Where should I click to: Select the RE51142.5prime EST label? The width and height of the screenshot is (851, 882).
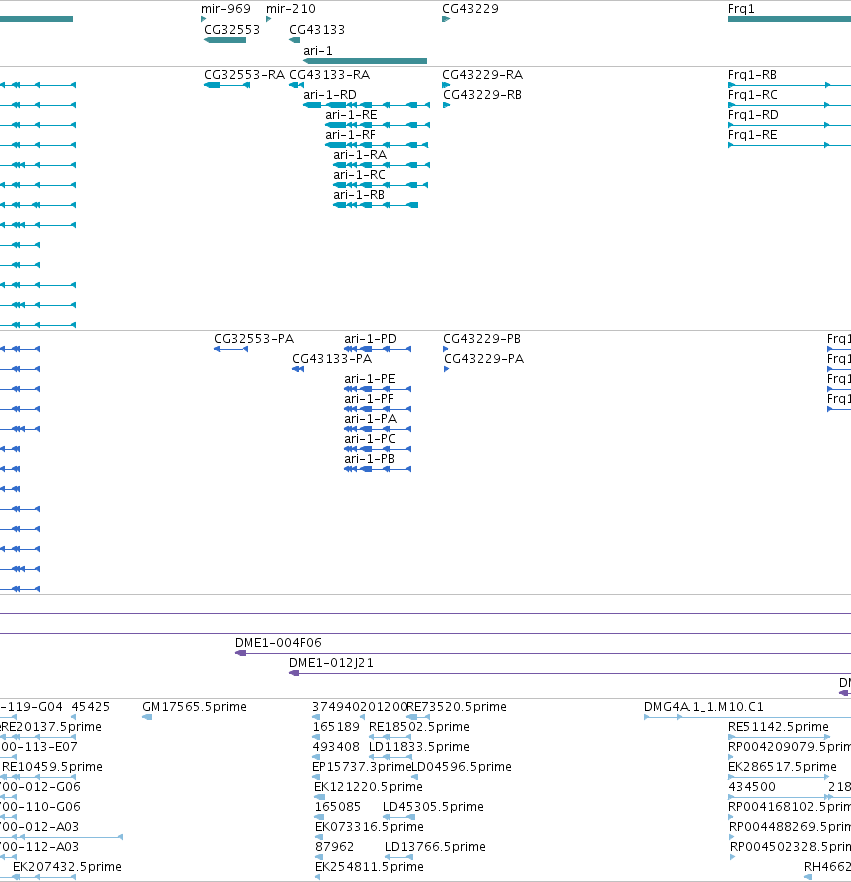[x=778, y=727]
